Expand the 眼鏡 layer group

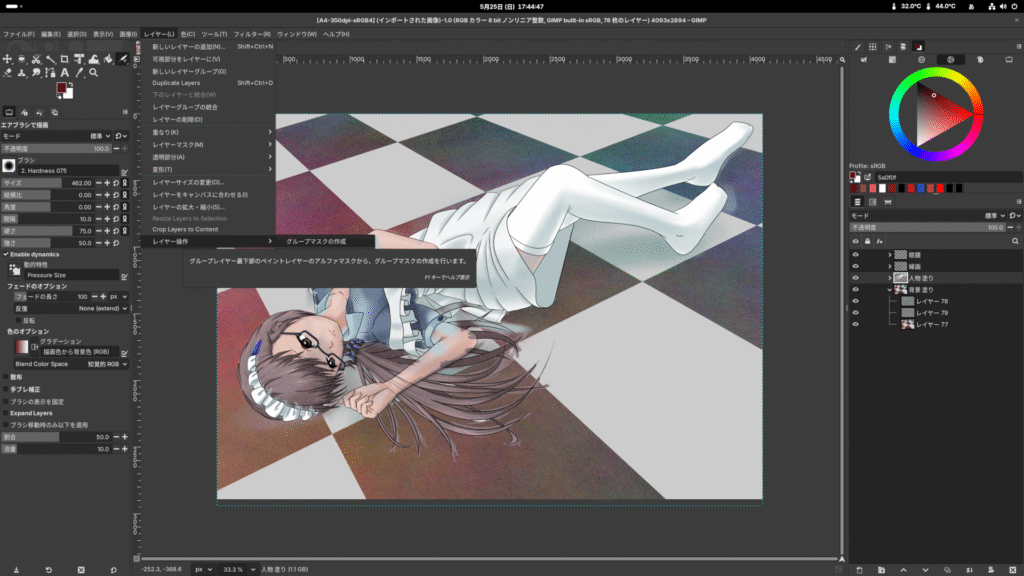(889, 255)
